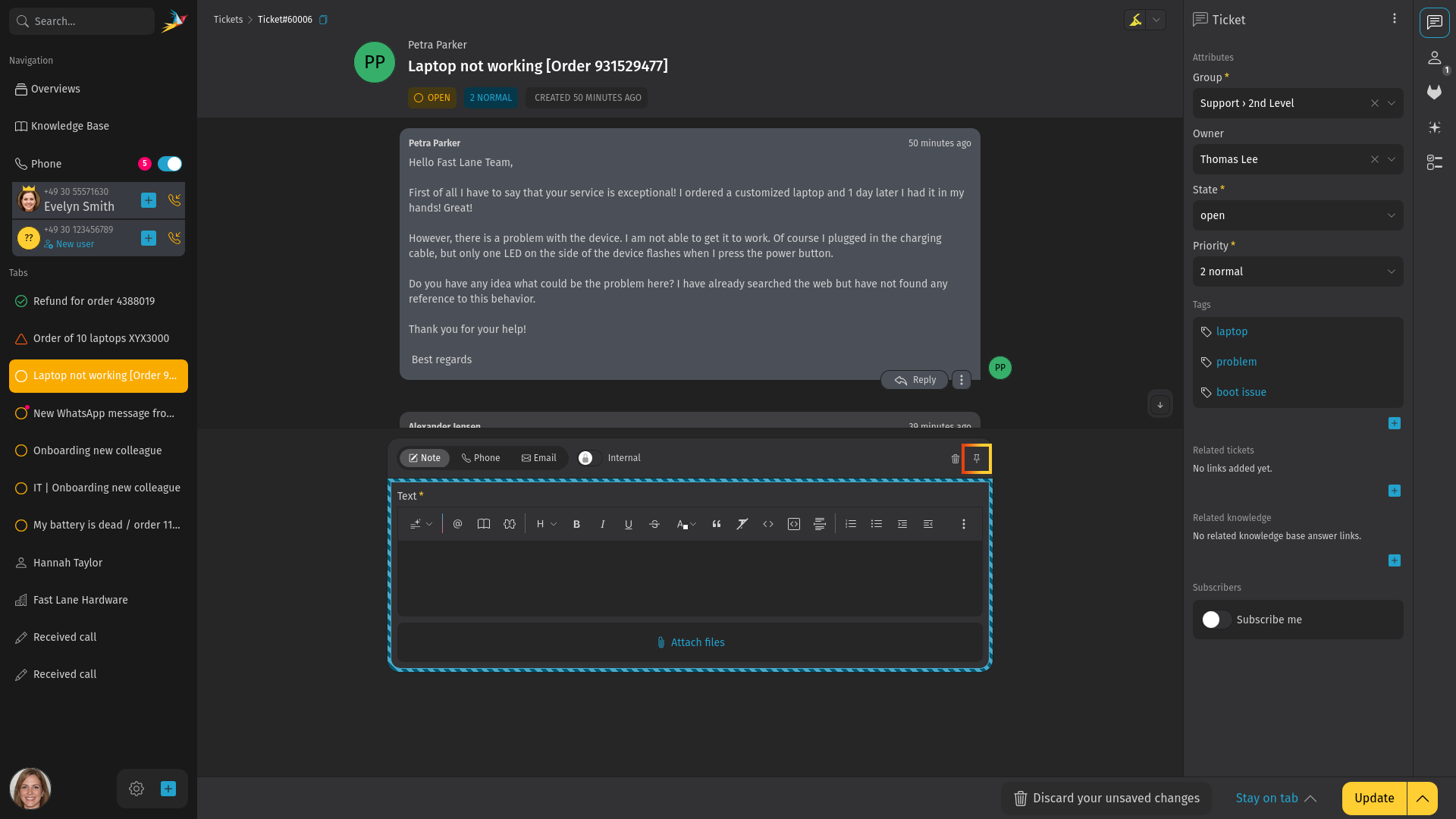Screen dimensions: 1456x819
Task: Clear the Group field selection
Action: coord(1375,103)
